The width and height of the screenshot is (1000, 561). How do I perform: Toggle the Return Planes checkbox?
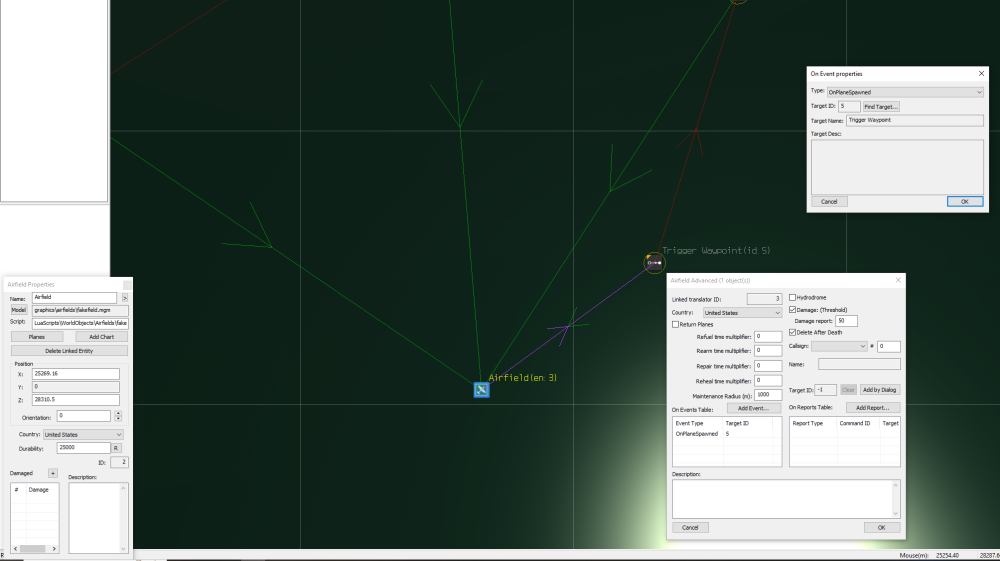point(676,324)
